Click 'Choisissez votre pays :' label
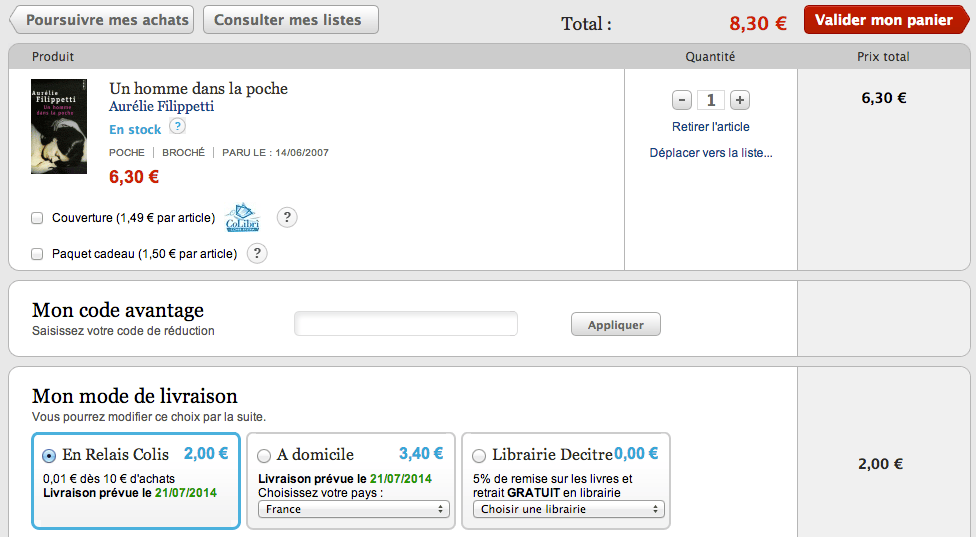This screenshot has width=976, height=537. coord(321,493)
